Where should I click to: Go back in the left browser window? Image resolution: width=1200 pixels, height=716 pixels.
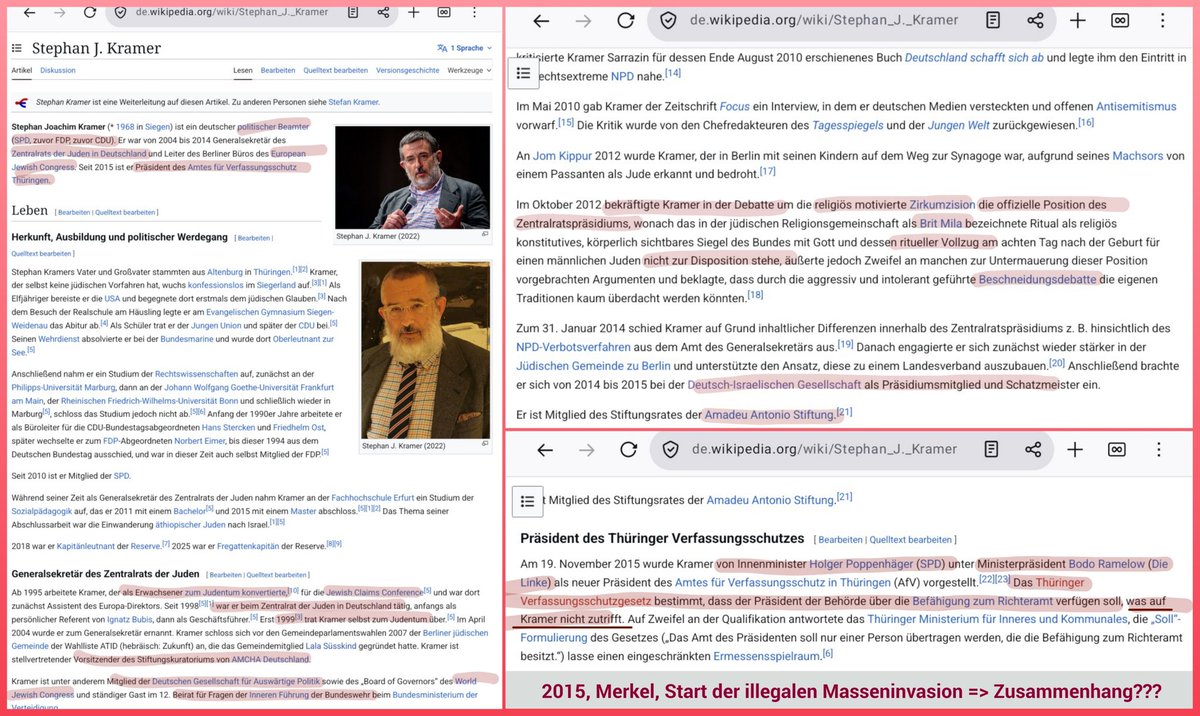[x=28, y=13]
